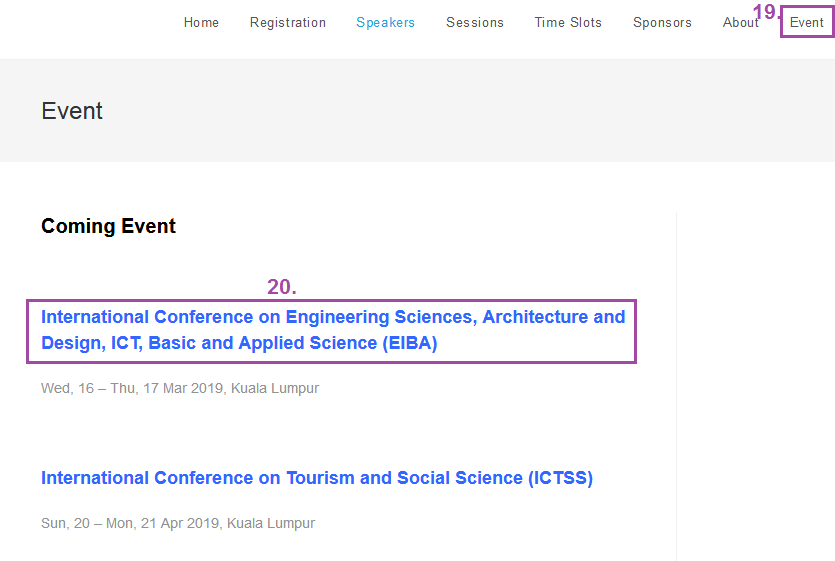Viewport: 835px width, 561px height.
Task: Open the ICTSS Tourism conference link
Action: point(317,478)
